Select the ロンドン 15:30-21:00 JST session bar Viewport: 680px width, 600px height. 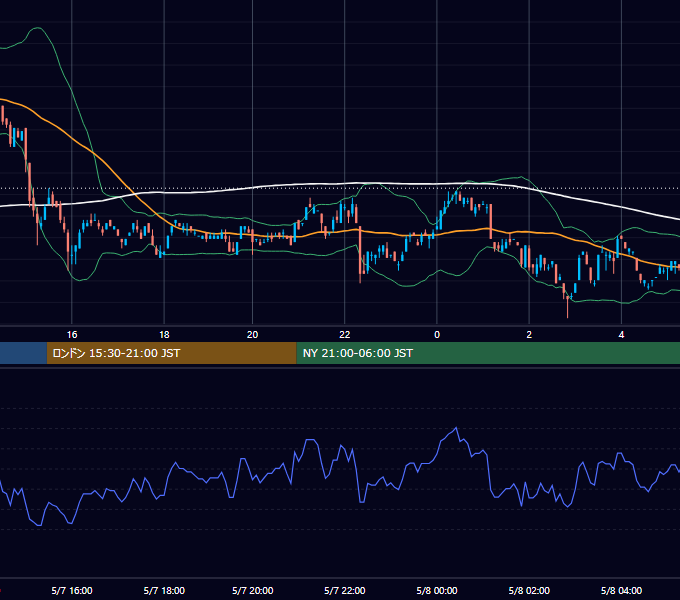(x=172, y=353)
